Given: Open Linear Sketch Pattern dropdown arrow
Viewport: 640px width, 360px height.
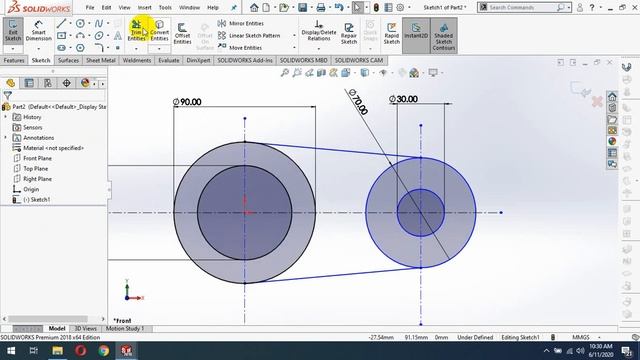Looking at the screenshot, I should click(x=294, y=36).
